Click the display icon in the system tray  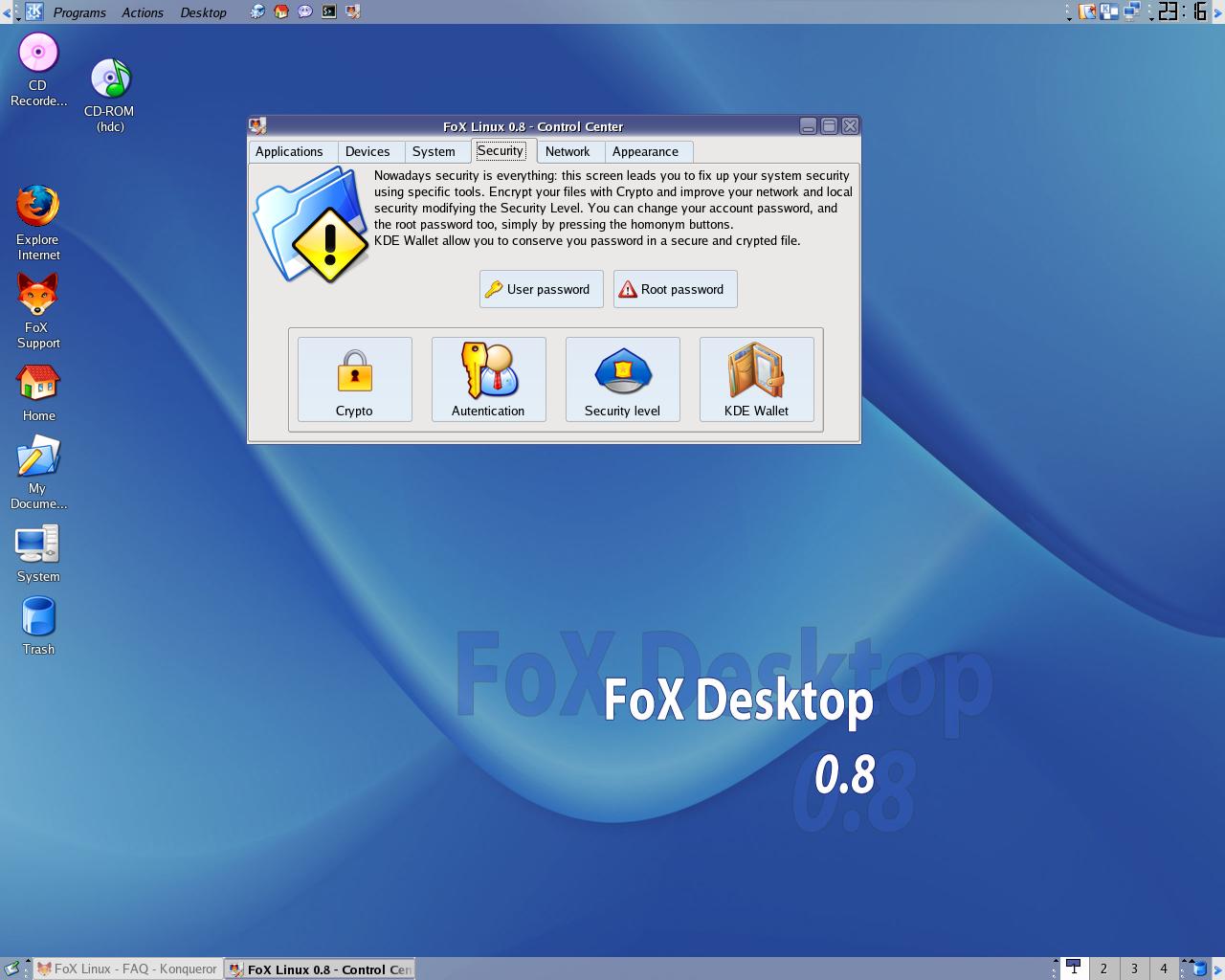point(1087,11)
